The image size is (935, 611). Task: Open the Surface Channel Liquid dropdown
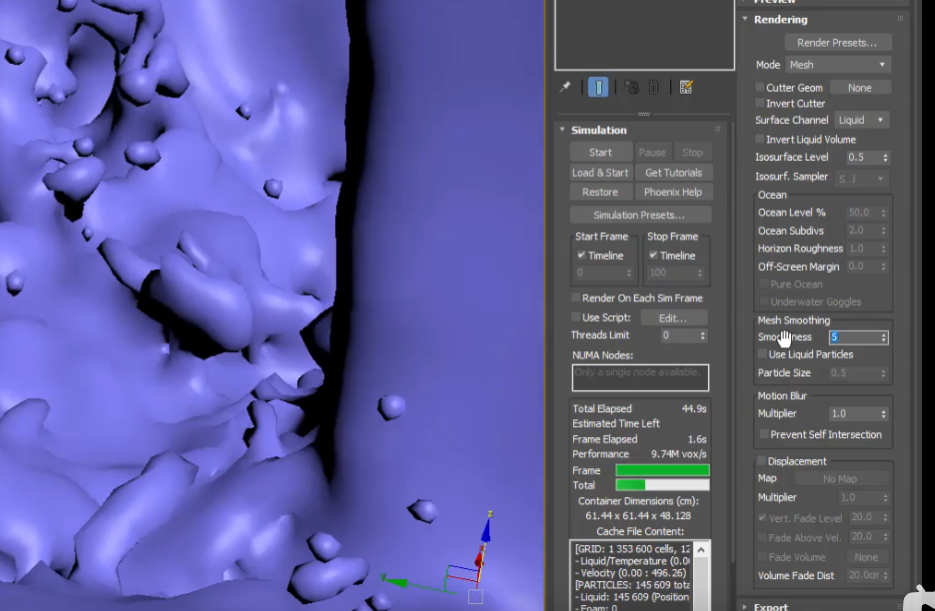pos(861,120)
